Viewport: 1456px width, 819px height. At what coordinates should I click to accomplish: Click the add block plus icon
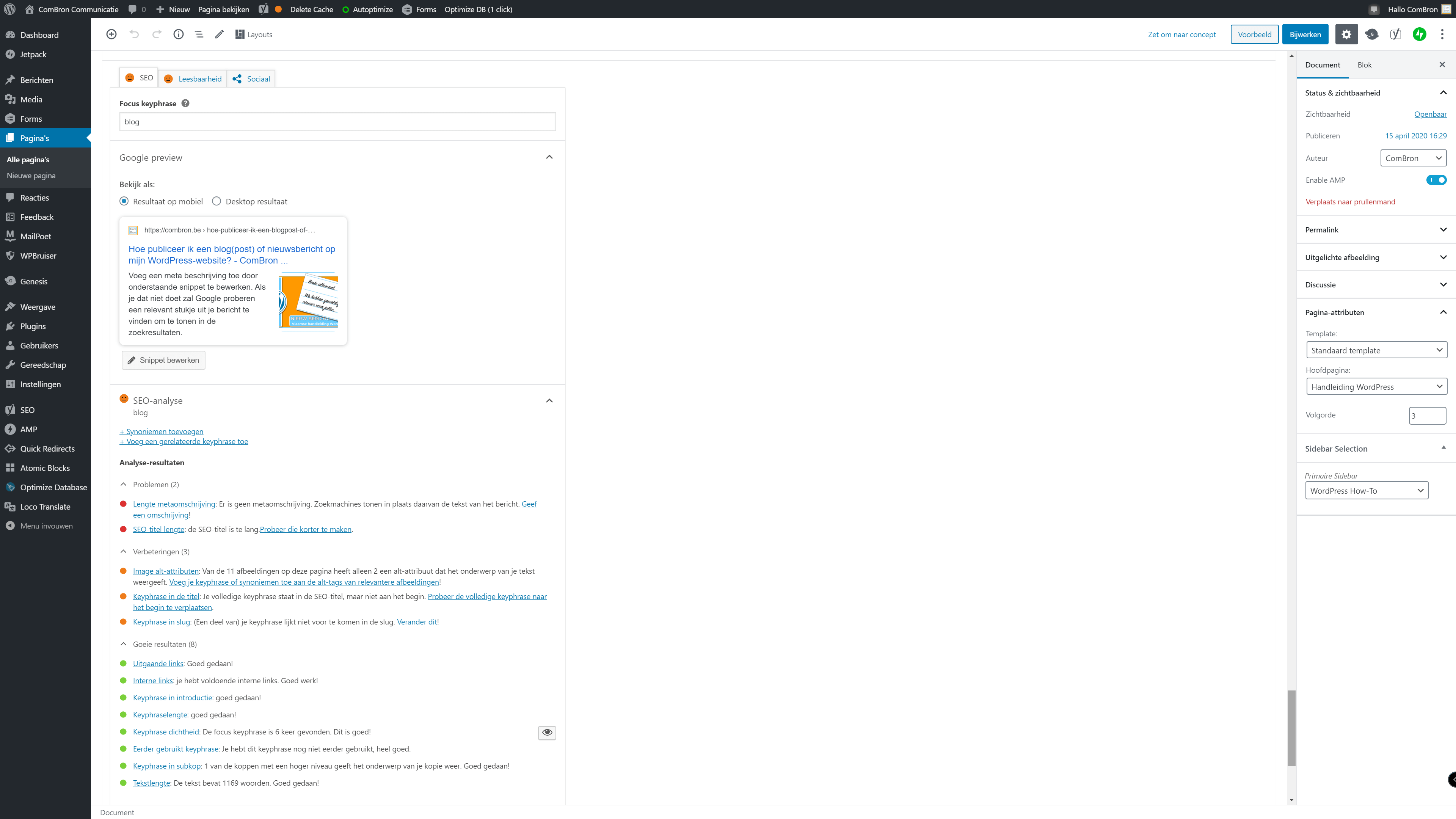111,35
